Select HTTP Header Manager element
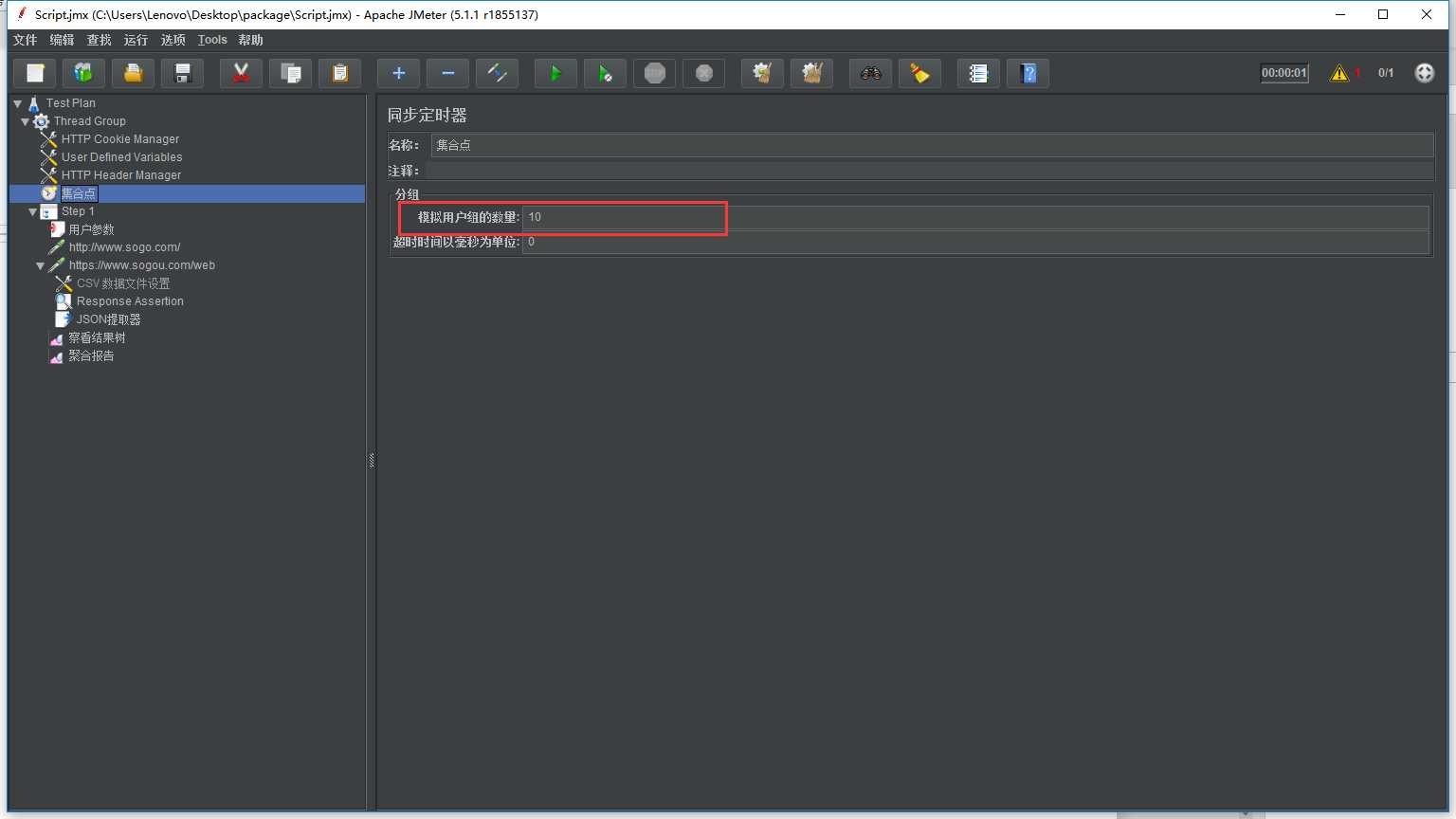Viewport: 1456px width, 819px height. point(121,175)
